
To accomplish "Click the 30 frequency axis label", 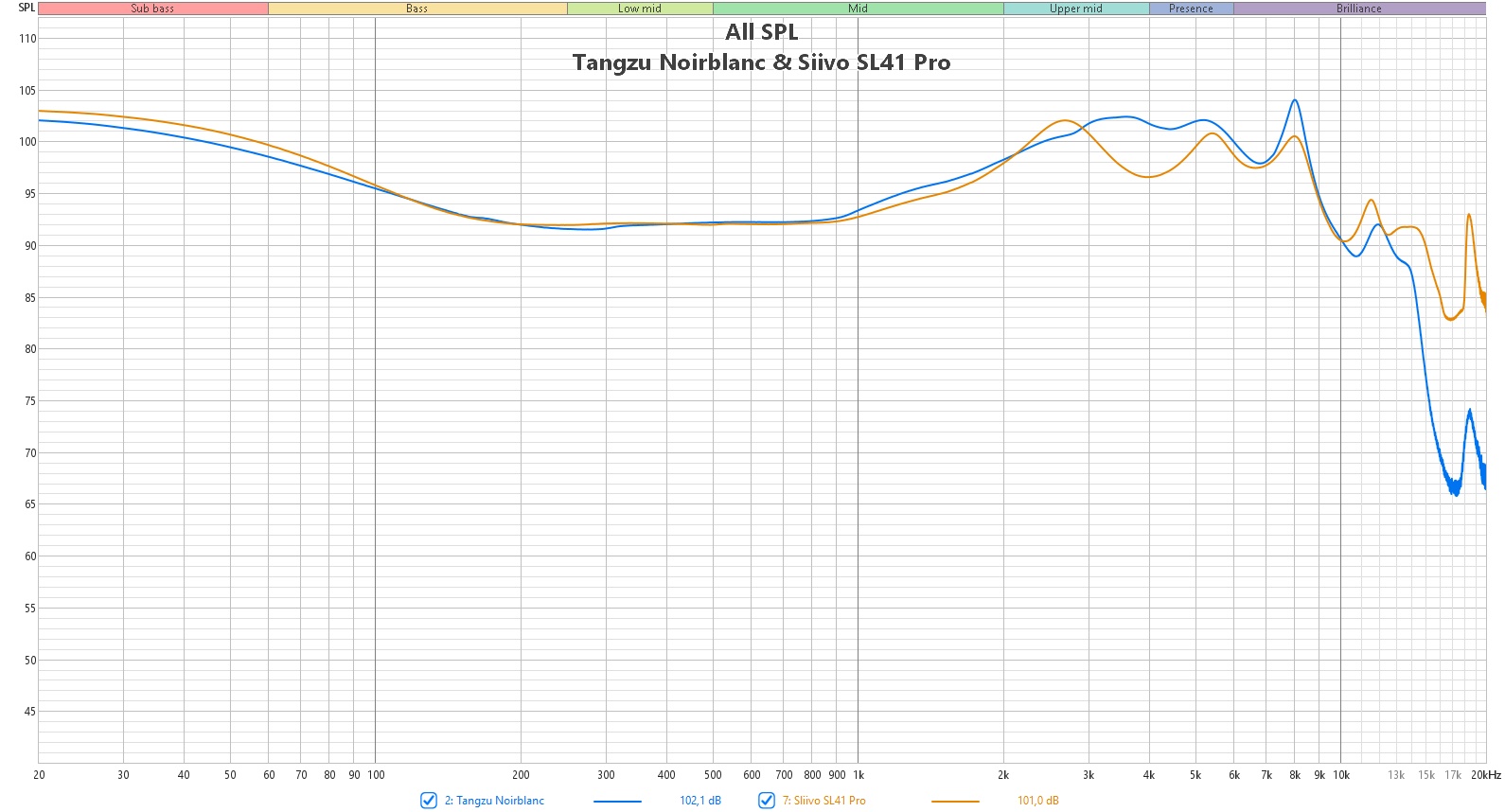I will pos(123,775).
